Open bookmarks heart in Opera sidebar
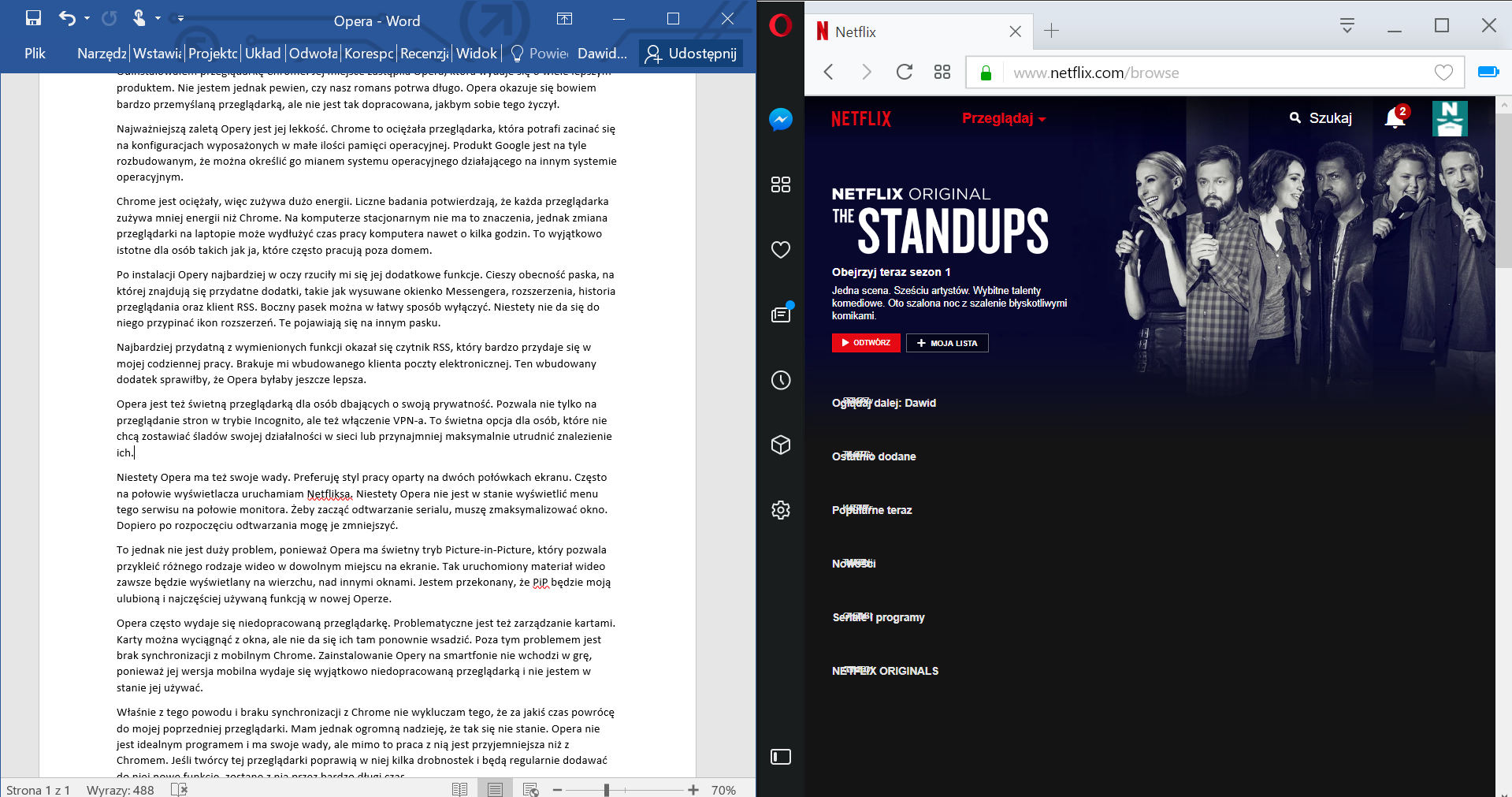The height and width of the screenshot is (797, 1512). (x=780, y=250)
